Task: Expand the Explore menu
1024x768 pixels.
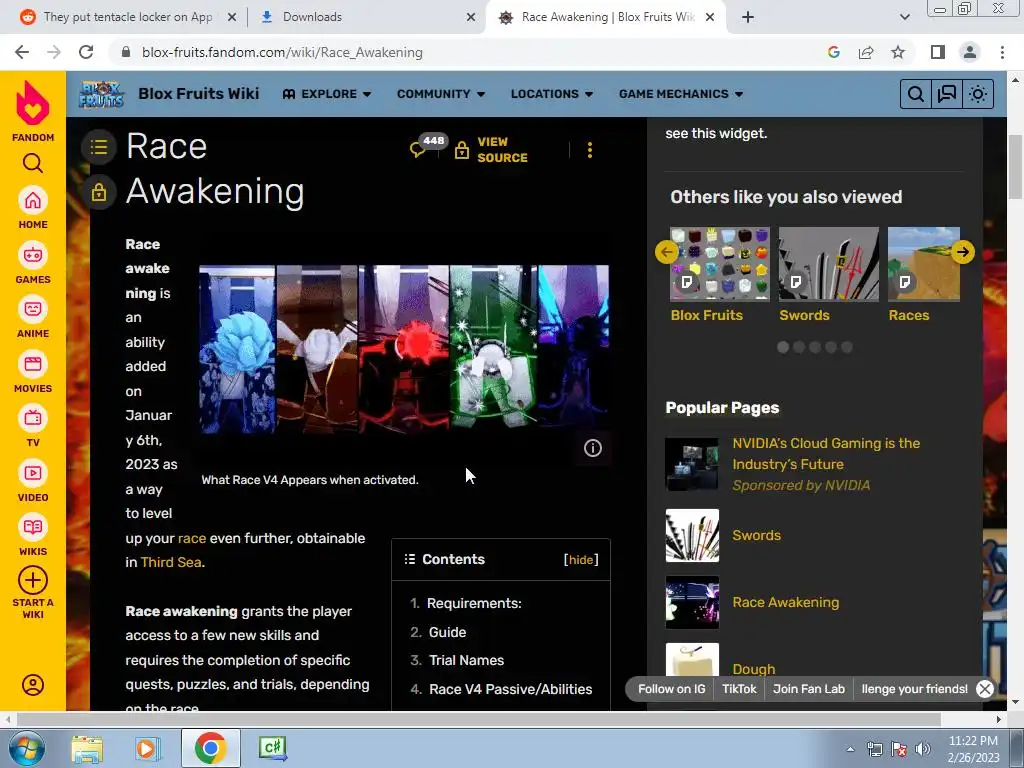Action: (327, 94)
